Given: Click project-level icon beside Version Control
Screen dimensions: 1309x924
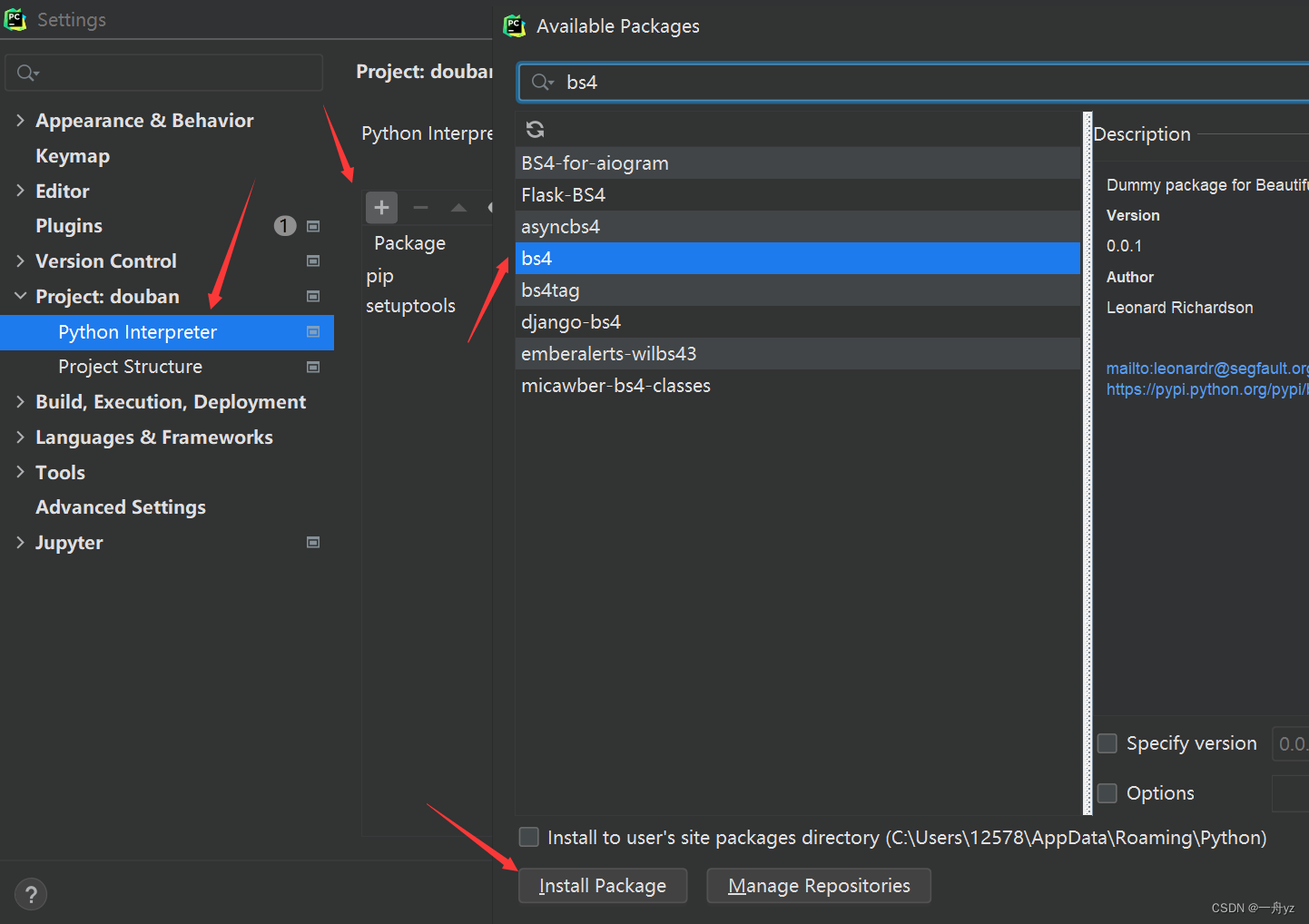Looking at the screenshot, I should pyautogui.click(x=313, y=261).
